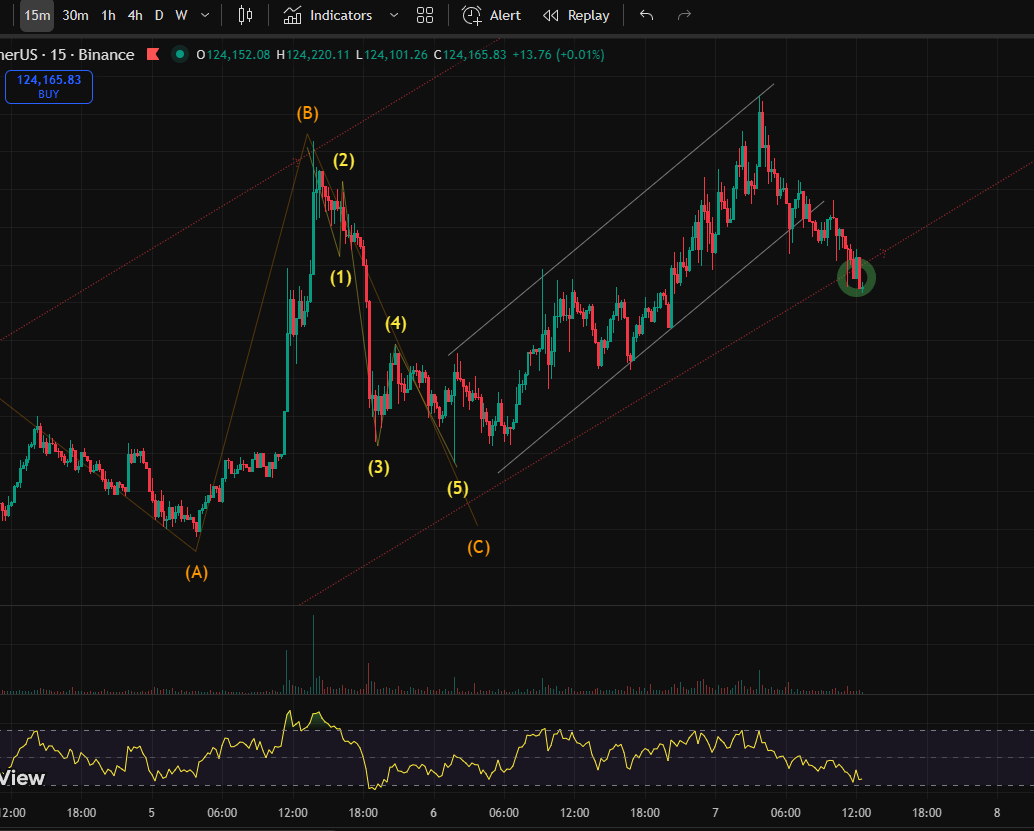Click the Alert clock icon
This screenshot has width=1034, height=831.
472,15
